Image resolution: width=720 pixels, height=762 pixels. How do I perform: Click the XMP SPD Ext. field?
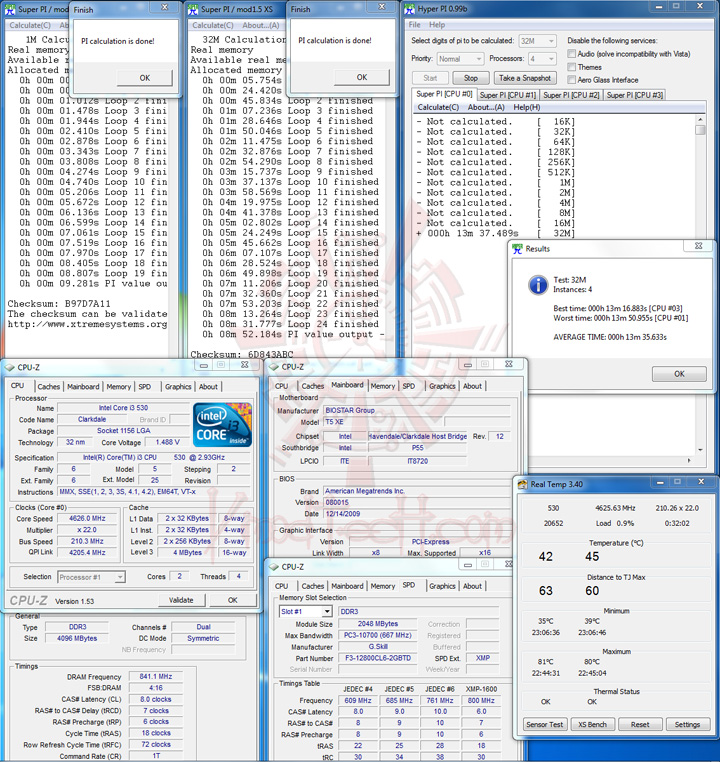(x=482, y=658)
